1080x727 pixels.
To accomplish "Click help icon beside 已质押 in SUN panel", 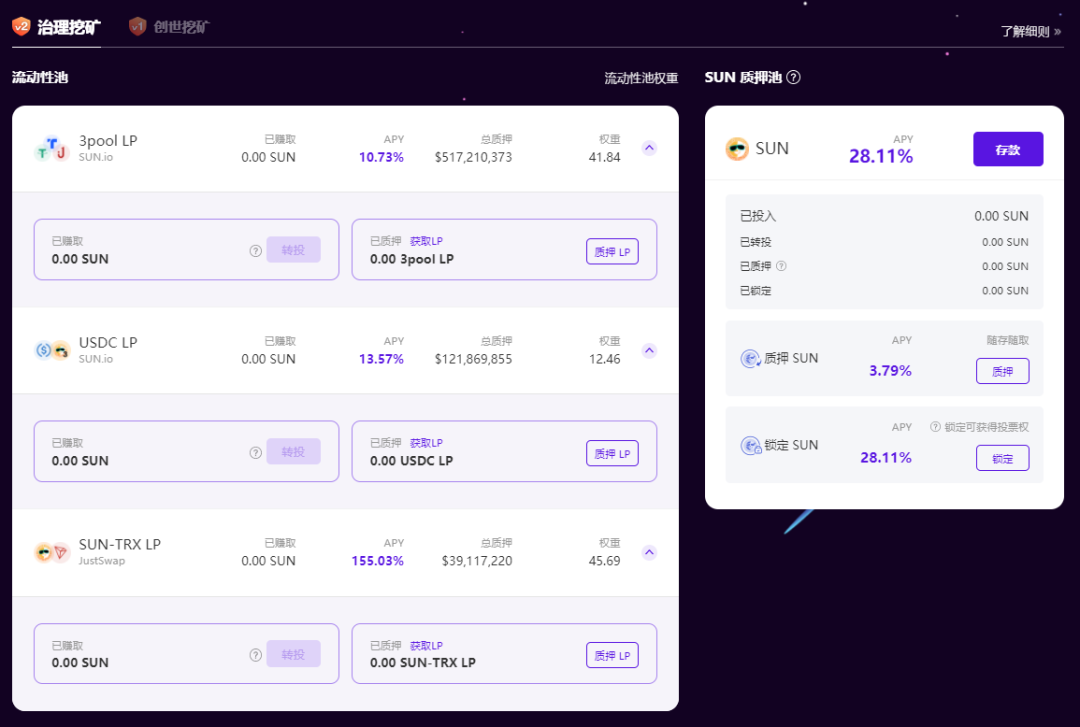I will pos(781,266).
